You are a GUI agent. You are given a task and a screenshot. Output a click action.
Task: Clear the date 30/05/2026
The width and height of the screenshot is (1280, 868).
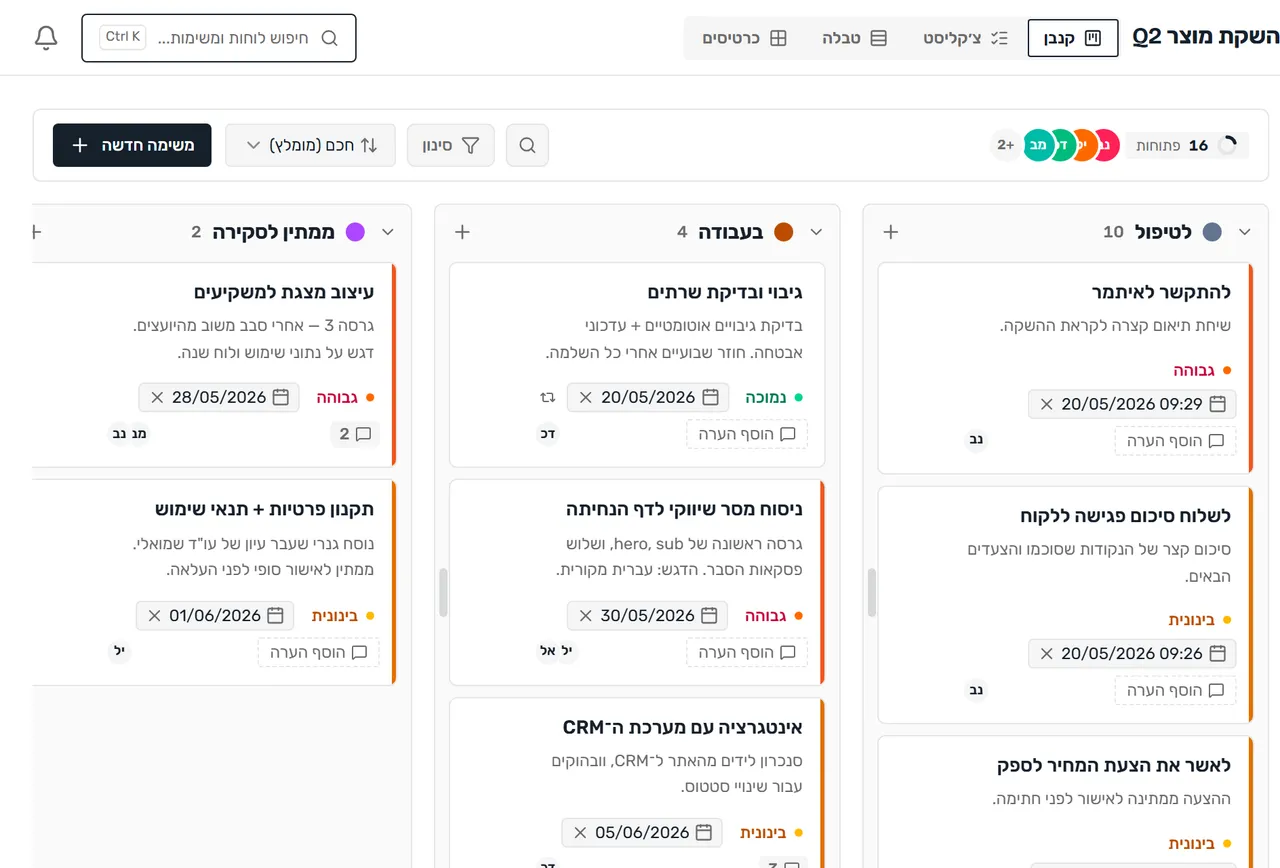[586, 615]
